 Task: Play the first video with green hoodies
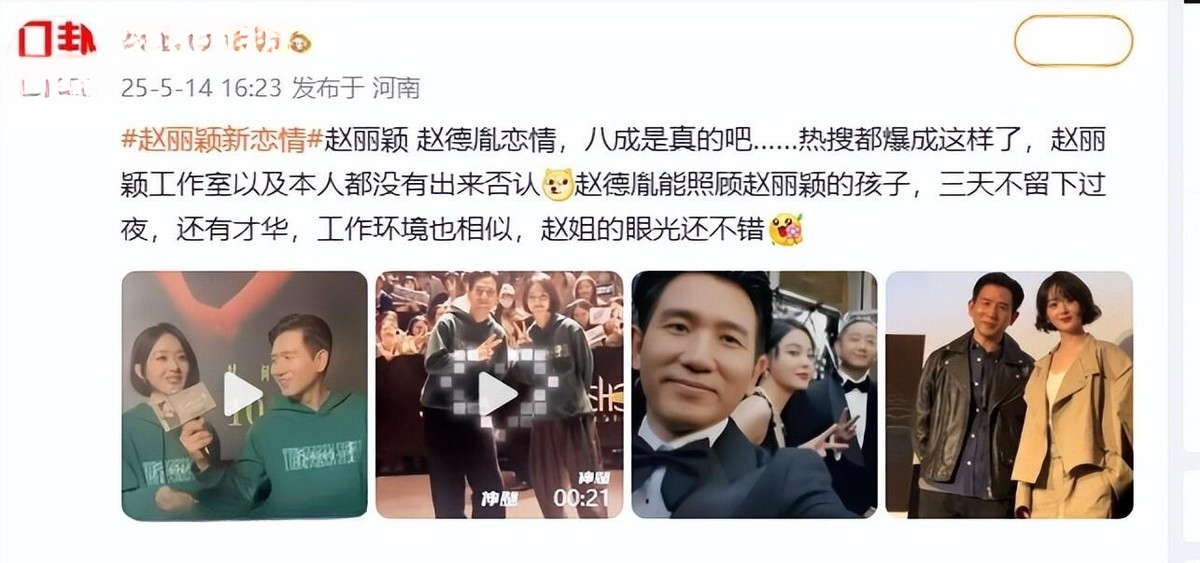[x=243, y=394]
